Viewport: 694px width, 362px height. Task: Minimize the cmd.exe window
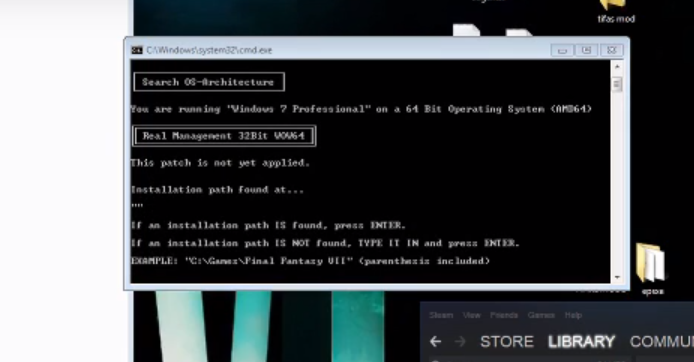tap(562, 50)
